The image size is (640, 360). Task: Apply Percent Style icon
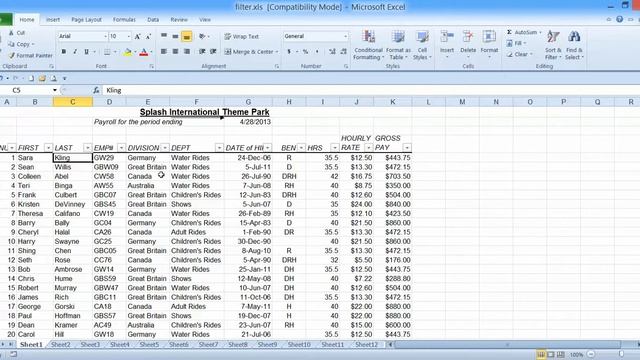305,52
